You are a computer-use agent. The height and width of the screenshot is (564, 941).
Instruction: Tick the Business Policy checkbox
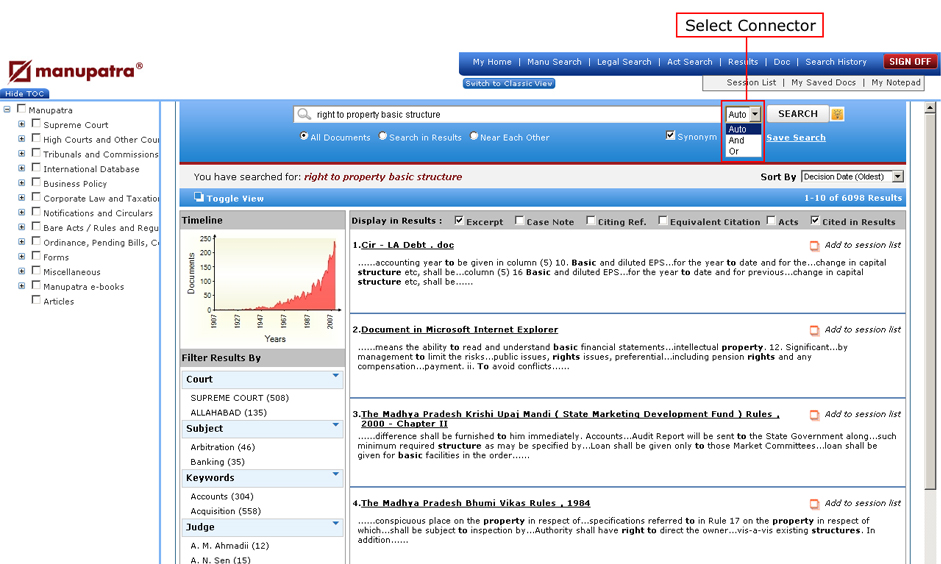pyautogui.click(x=36, y=182)
